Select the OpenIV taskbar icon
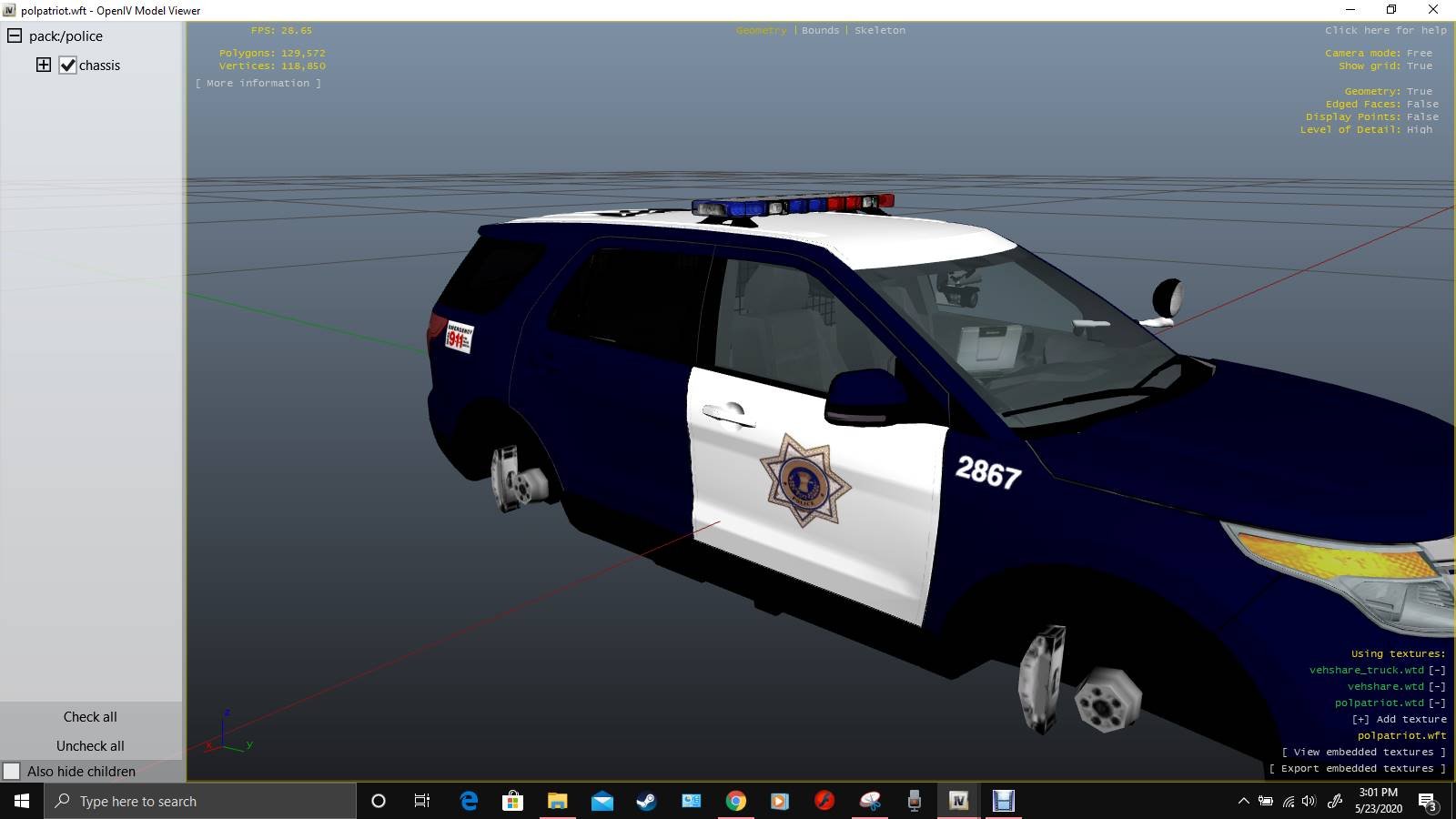 pos(958,801)
